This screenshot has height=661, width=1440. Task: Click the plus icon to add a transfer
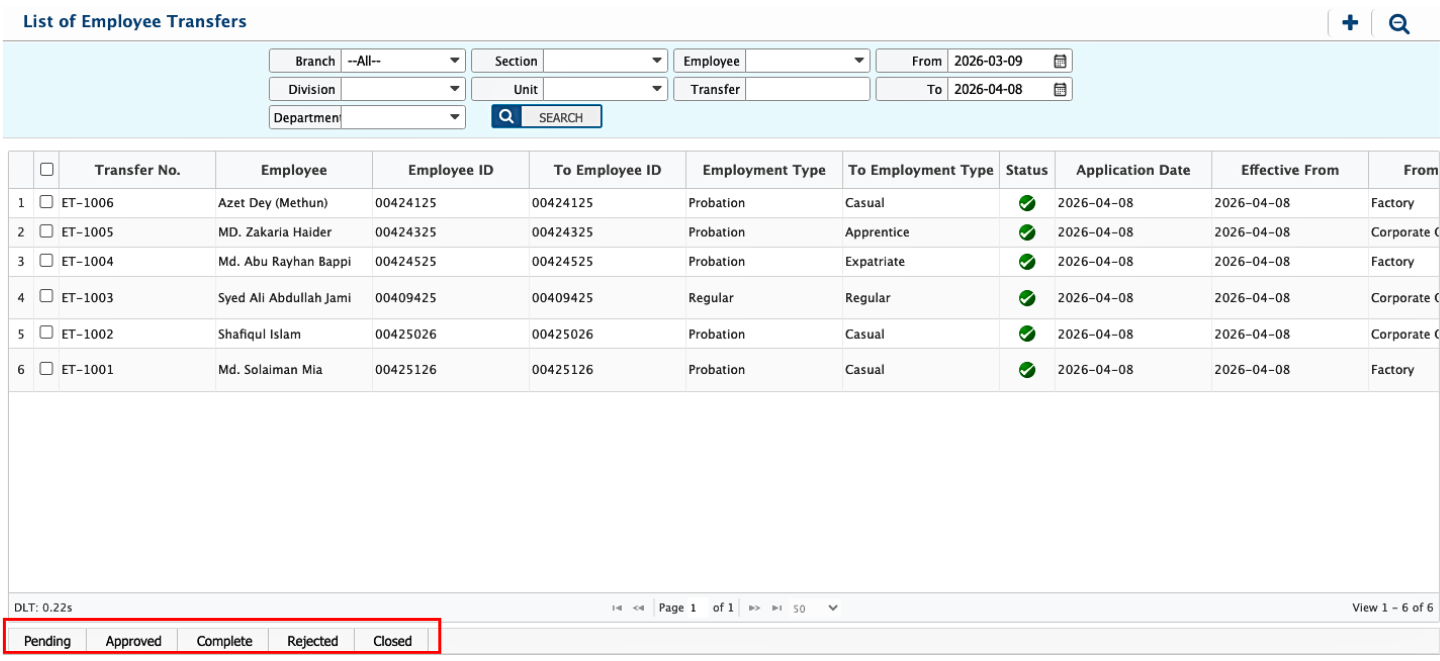[x=1349, y=23]
